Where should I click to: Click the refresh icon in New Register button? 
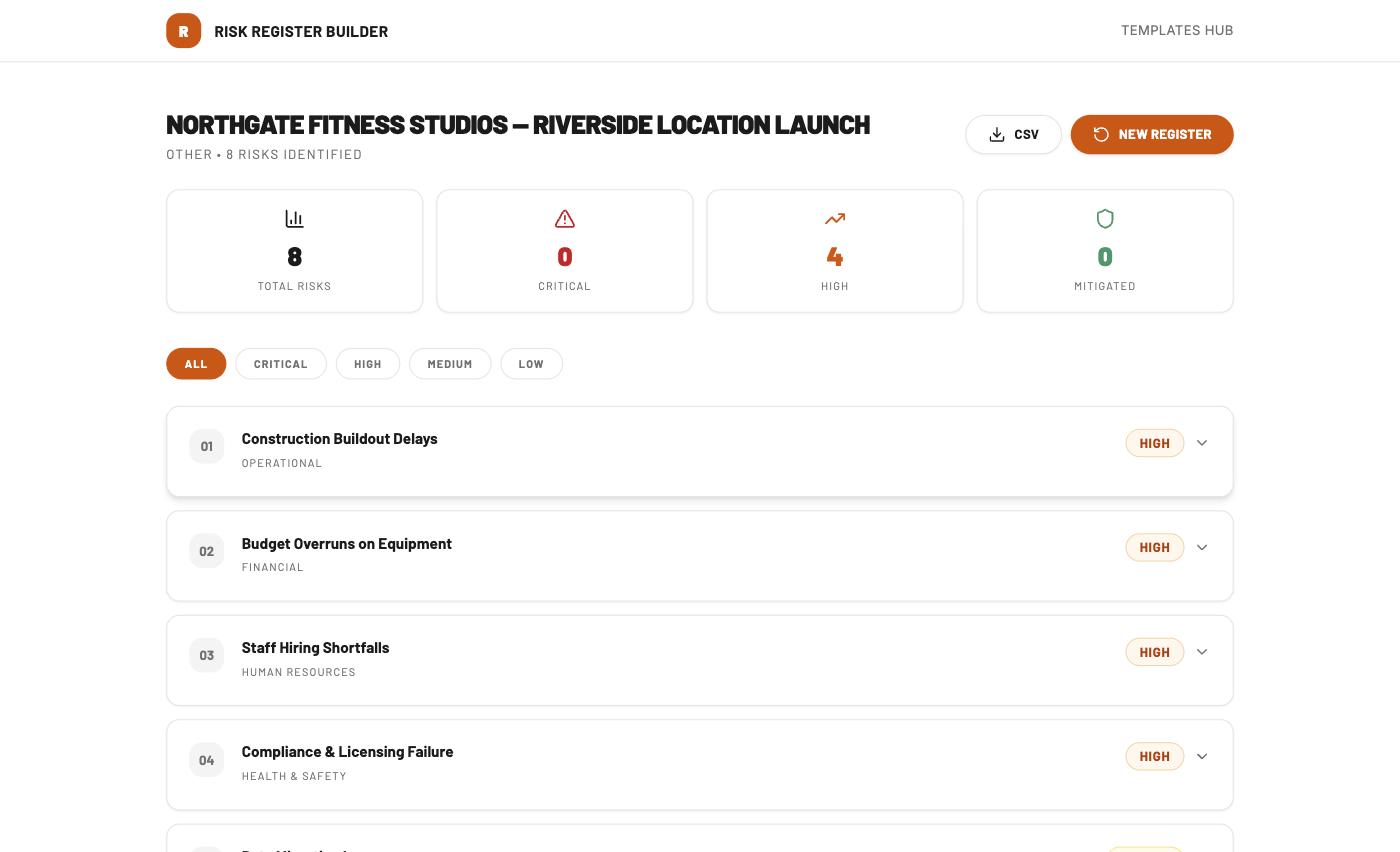coord(1101,135)
